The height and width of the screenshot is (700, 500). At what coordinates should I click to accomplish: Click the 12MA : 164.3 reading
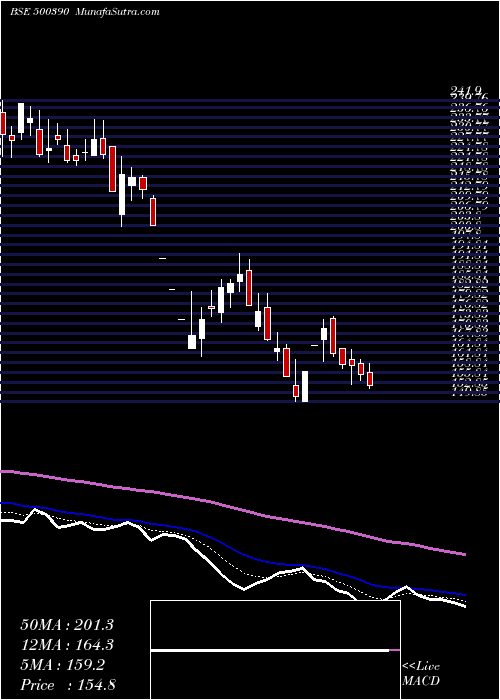67,645
